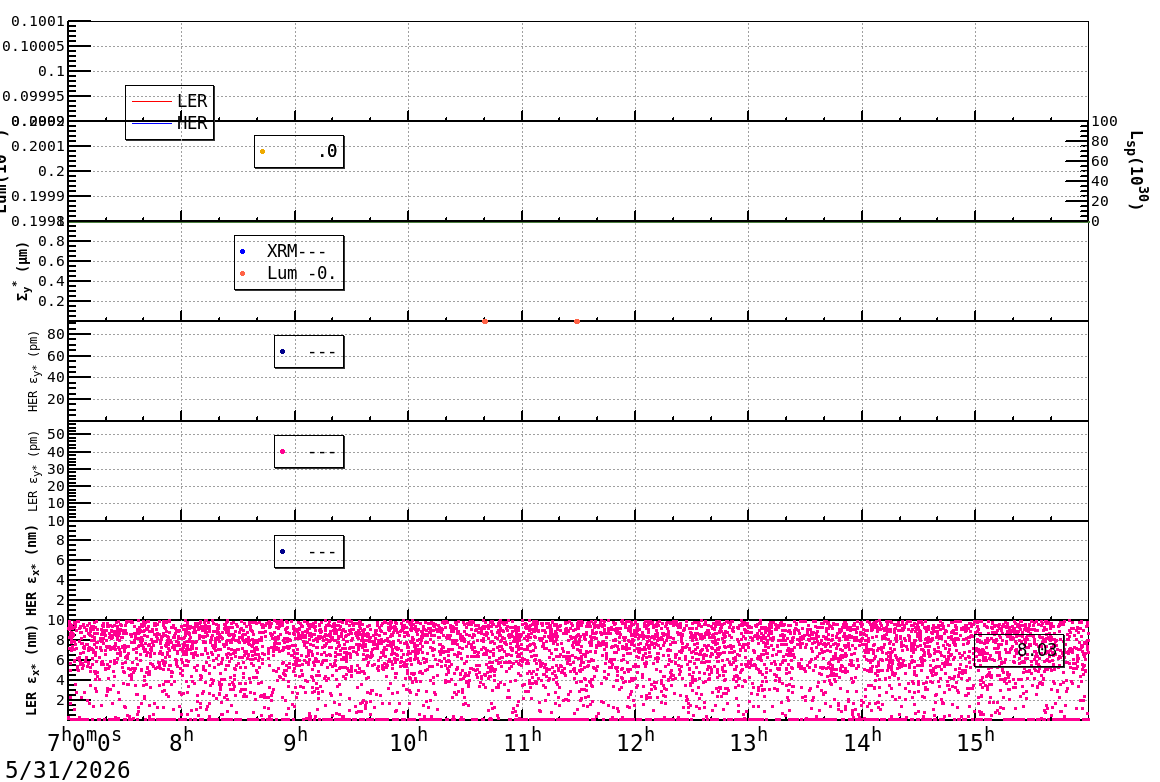Click the HER εy* panel legend box

[x=309, y=352]
